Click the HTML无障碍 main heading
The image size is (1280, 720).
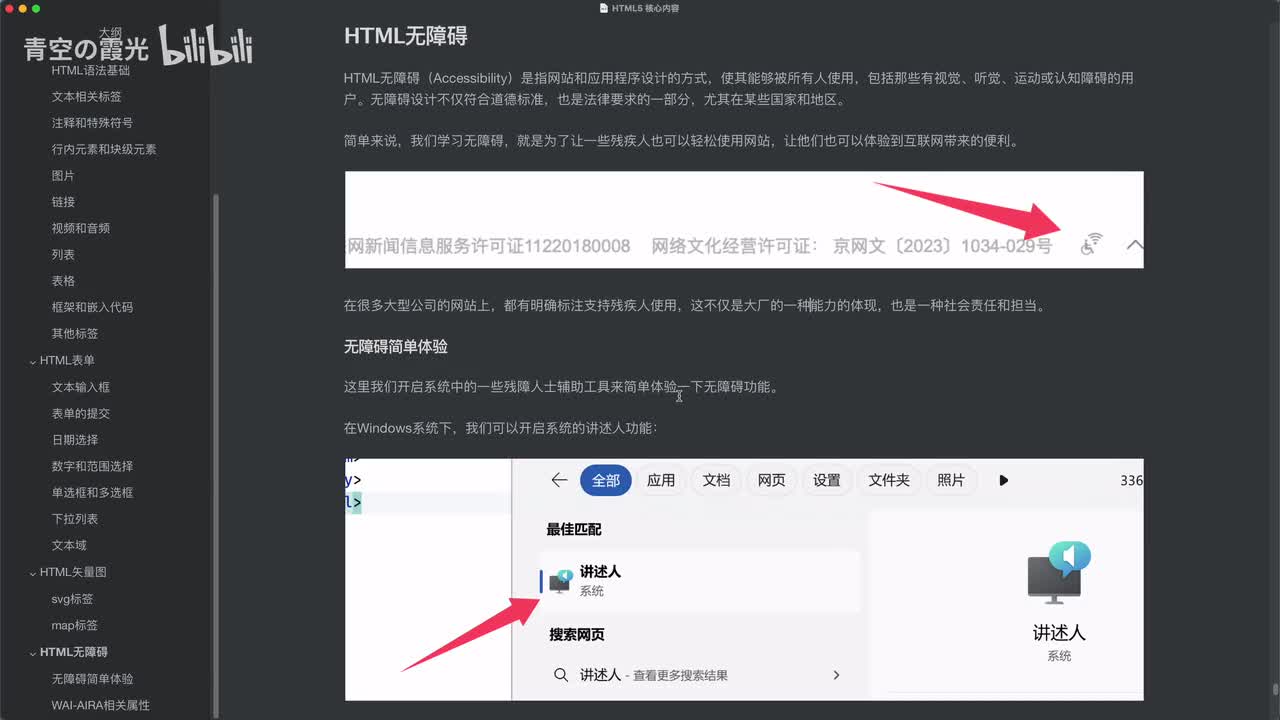coord(406,37)
